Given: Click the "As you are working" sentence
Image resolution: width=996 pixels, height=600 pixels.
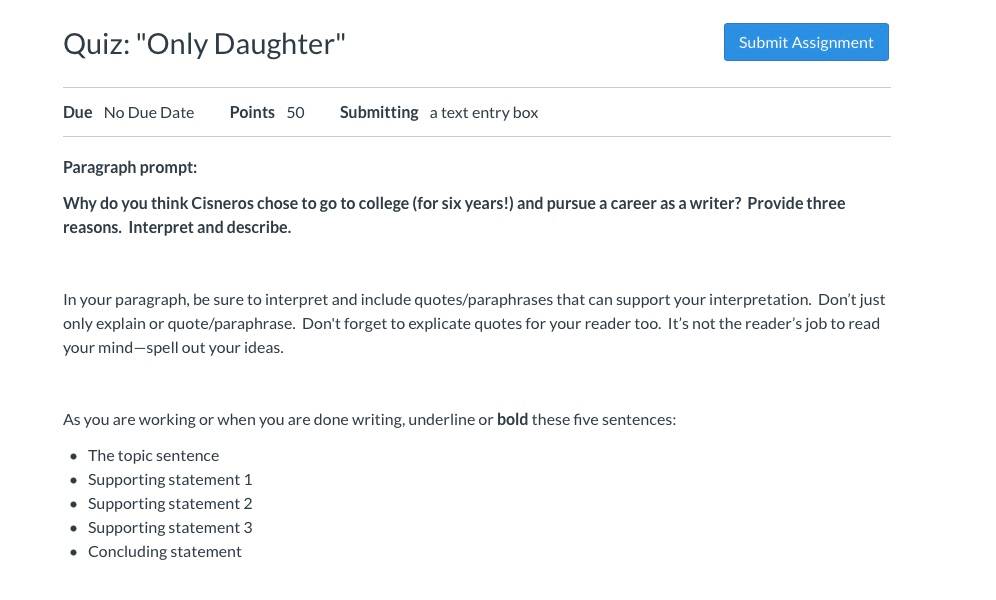Looking at the screenshot, I should pyautogui.click(x=369, y=419).
